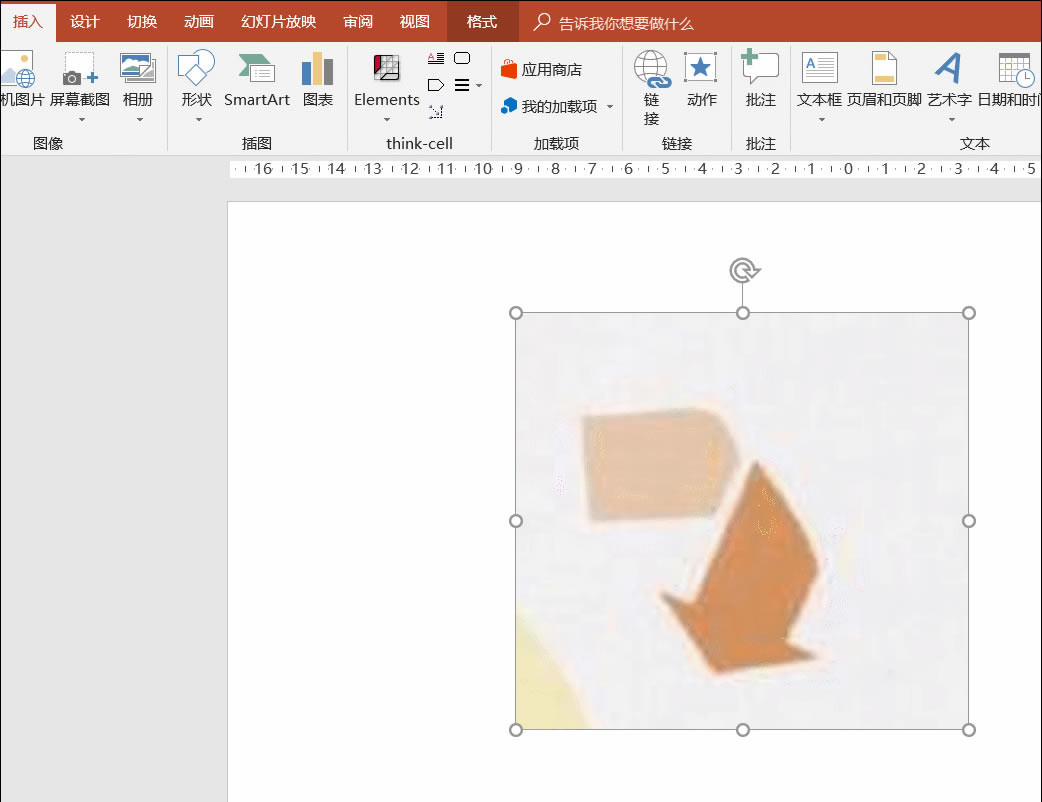The width and height of the screenshot is (1042, 802).
Task: Expand the 形状 shapes dropdown
Action: click(198, 120)
